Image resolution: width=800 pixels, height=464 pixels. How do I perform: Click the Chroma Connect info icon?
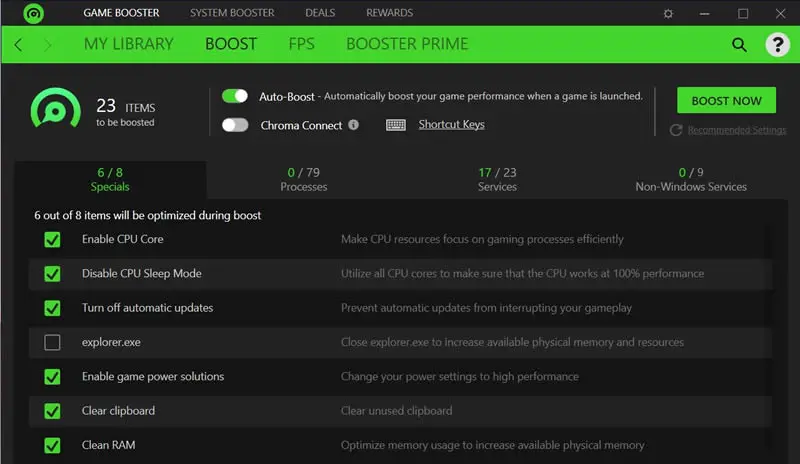coord(354,125)
